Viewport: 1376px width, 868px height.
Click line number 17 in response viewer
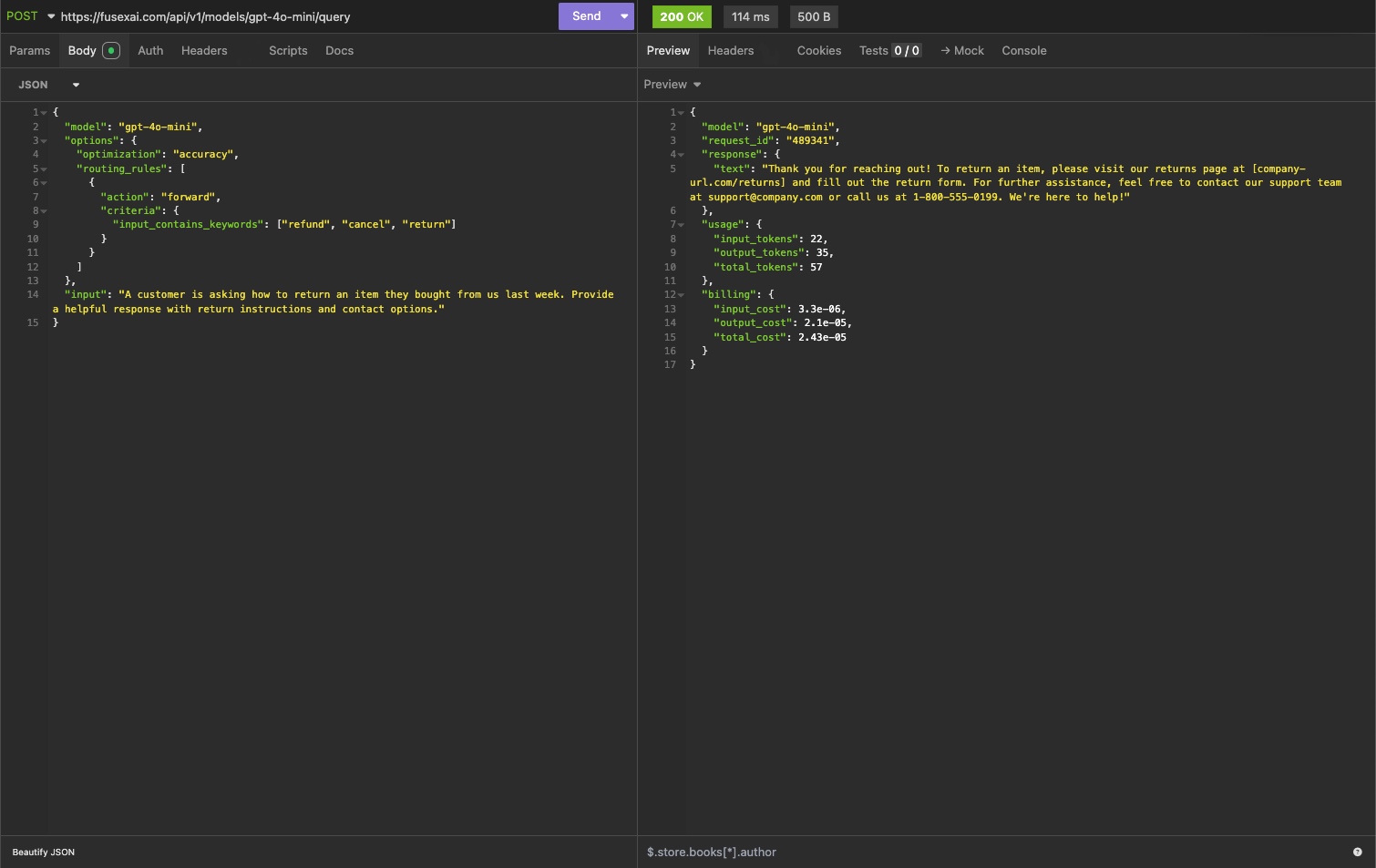click(670, 364)
